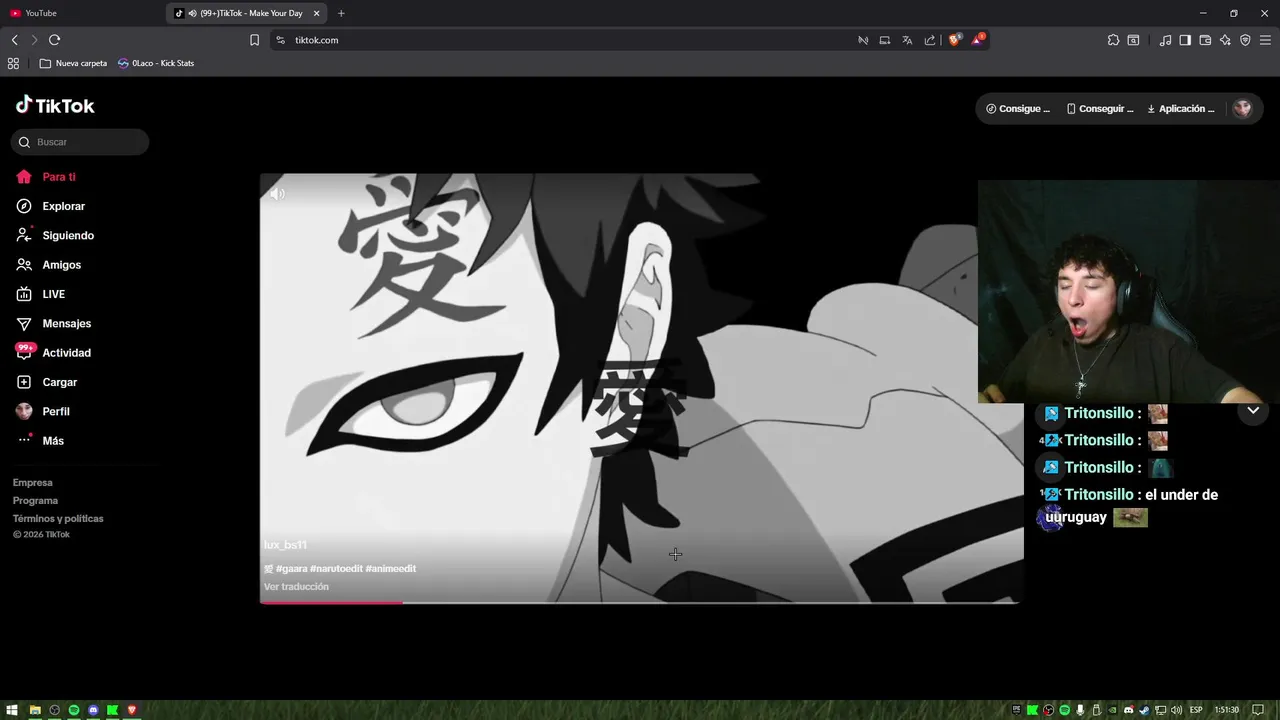The image size is (1280, 720).
Task: Open the LIVE section
Action: pos(41,294)
